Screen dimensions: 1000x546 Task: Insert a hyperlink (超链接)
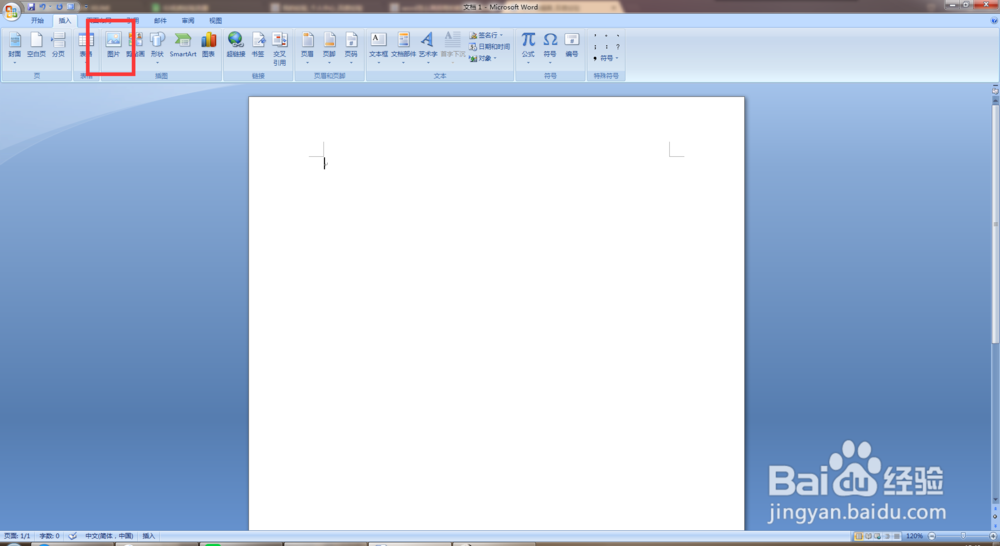pos(236,47)
